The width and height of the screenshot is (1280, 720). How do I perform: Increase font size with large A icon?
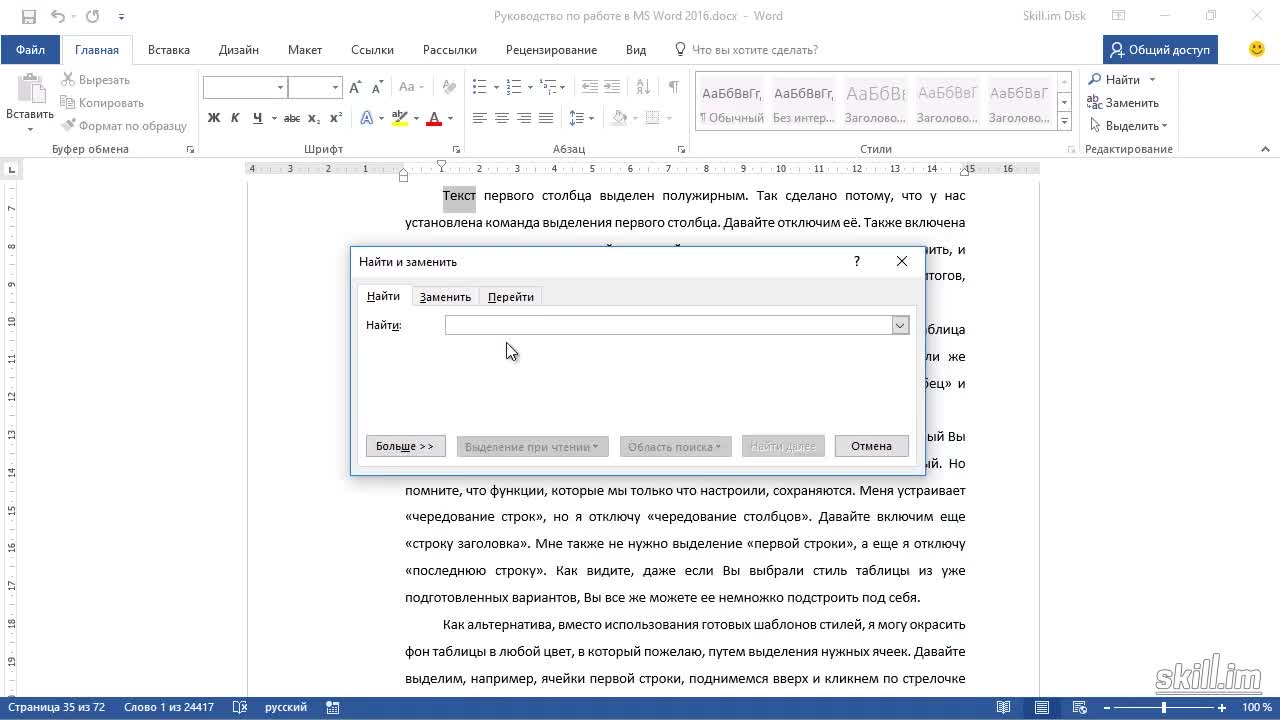tap(356, 88)
